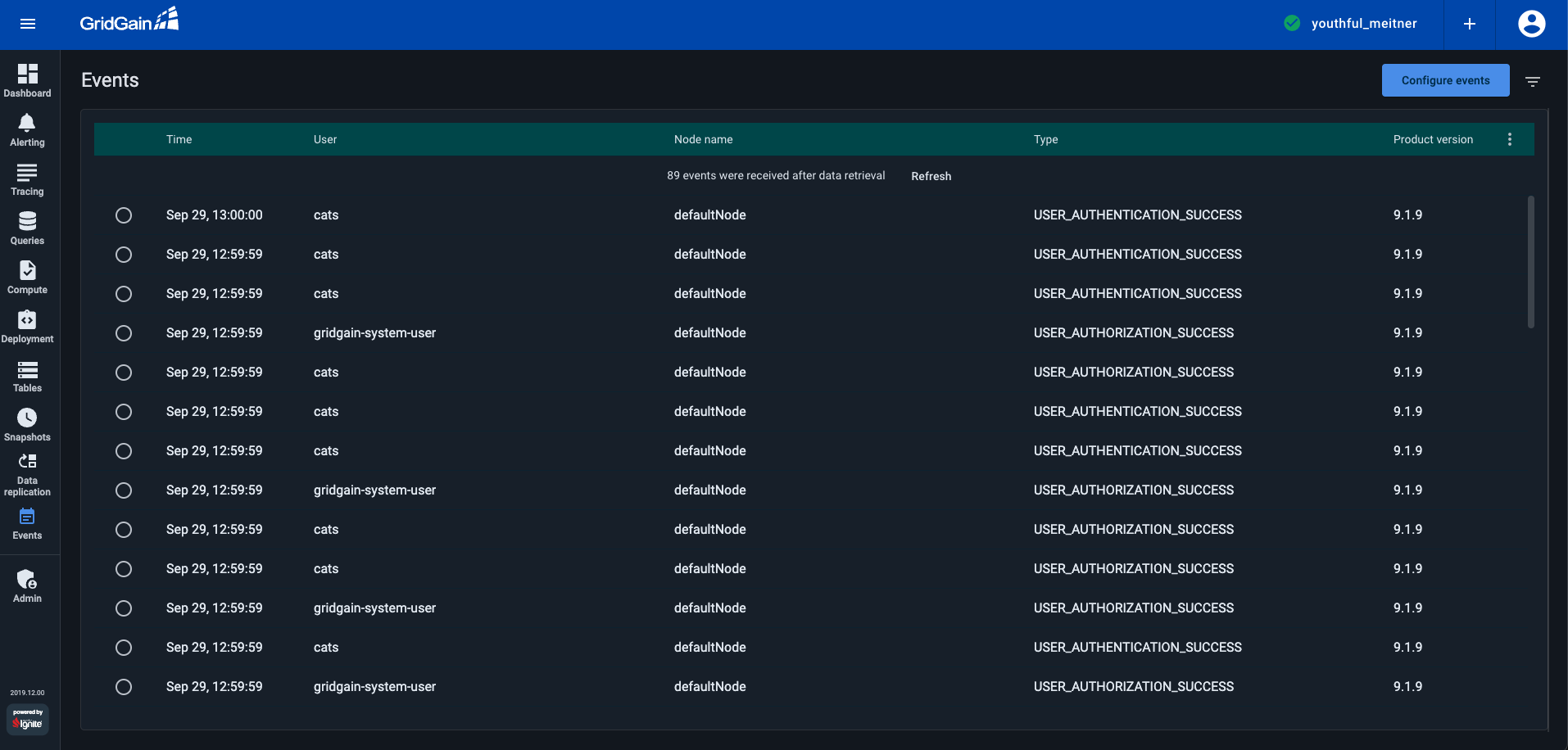The height and width of the screenshot is (750, 1568).
Task: Open the events filter options
Action: pos(1533,80)
